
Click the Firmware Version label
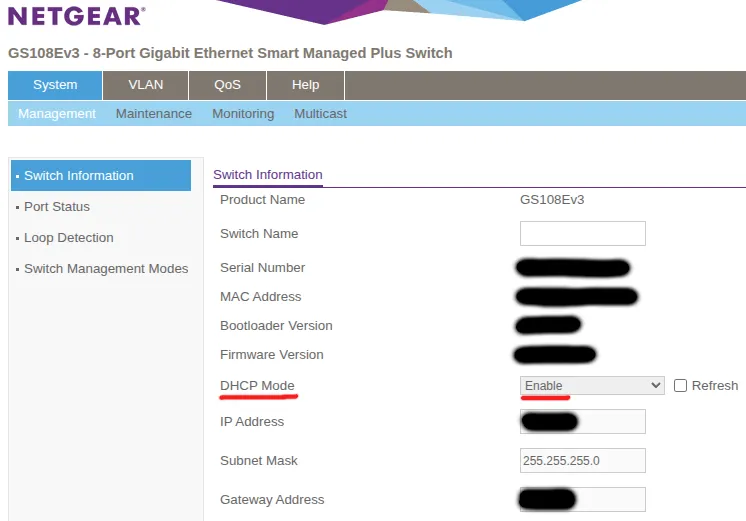272,354
